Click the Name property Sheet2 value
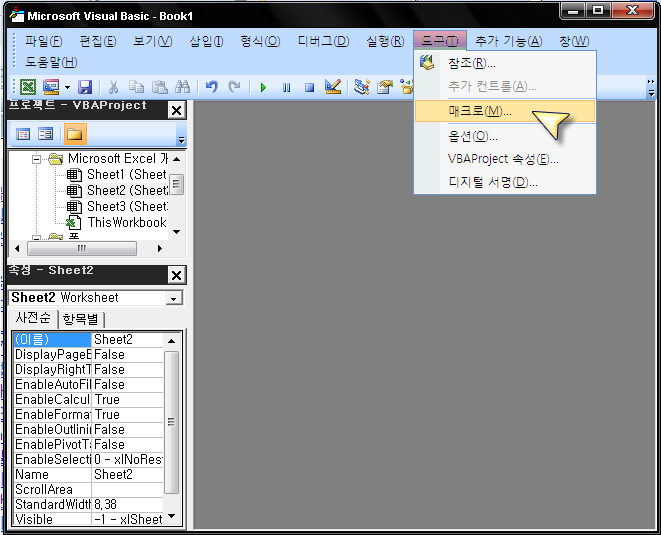Screen dimensions: 661x535 click(127, 475)
